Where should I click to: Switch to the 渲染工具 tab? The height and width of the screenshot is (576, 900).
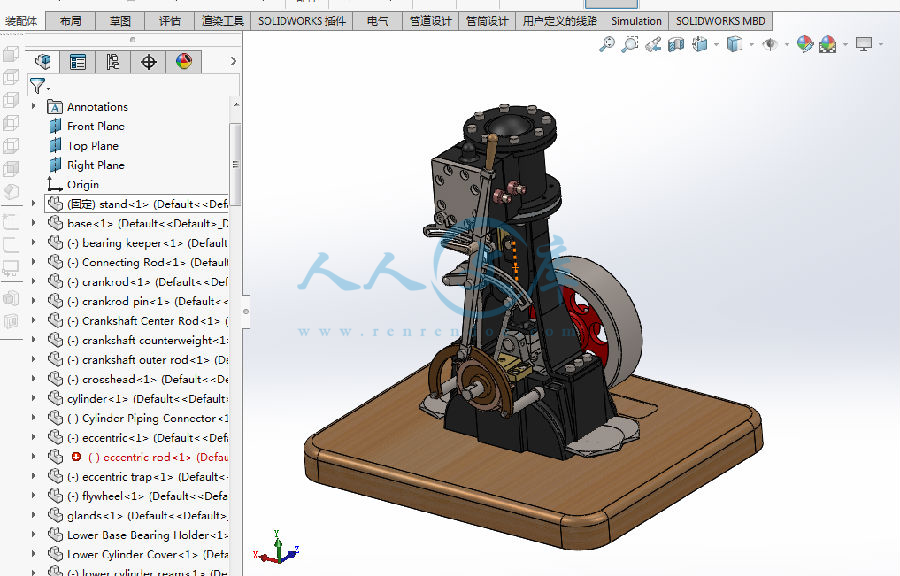click(223, 21)
